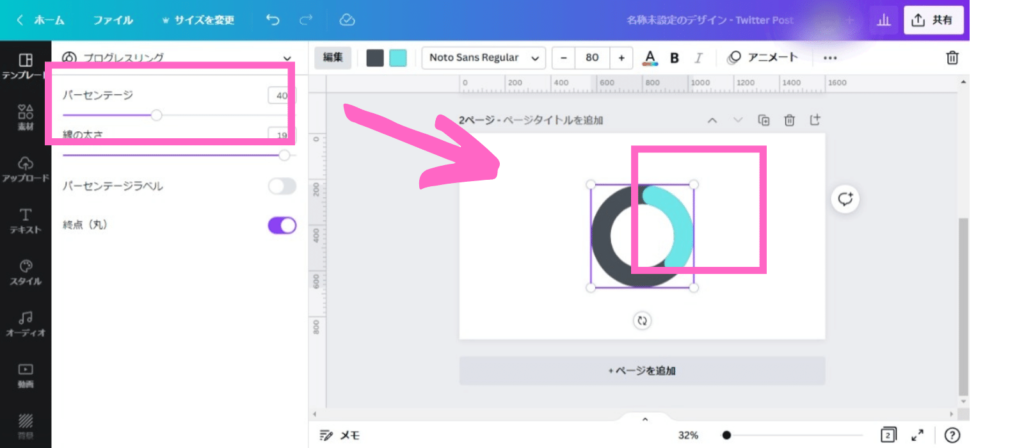Open the help question mark button
This screenshot has width=1024, height=448.
click(953, 435)
